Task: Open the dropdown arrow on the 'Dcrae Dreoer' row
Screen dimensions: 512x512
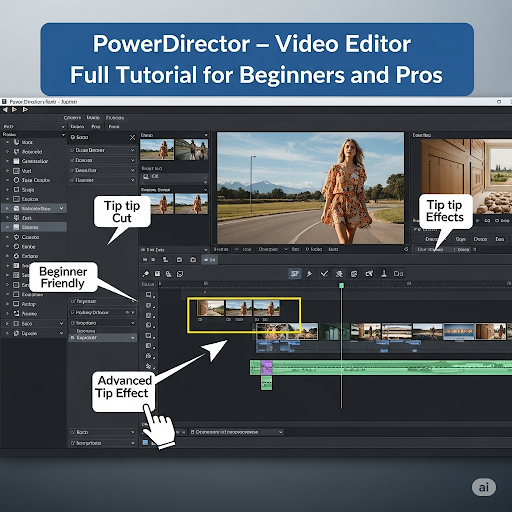Action: (x=132, y=150)
